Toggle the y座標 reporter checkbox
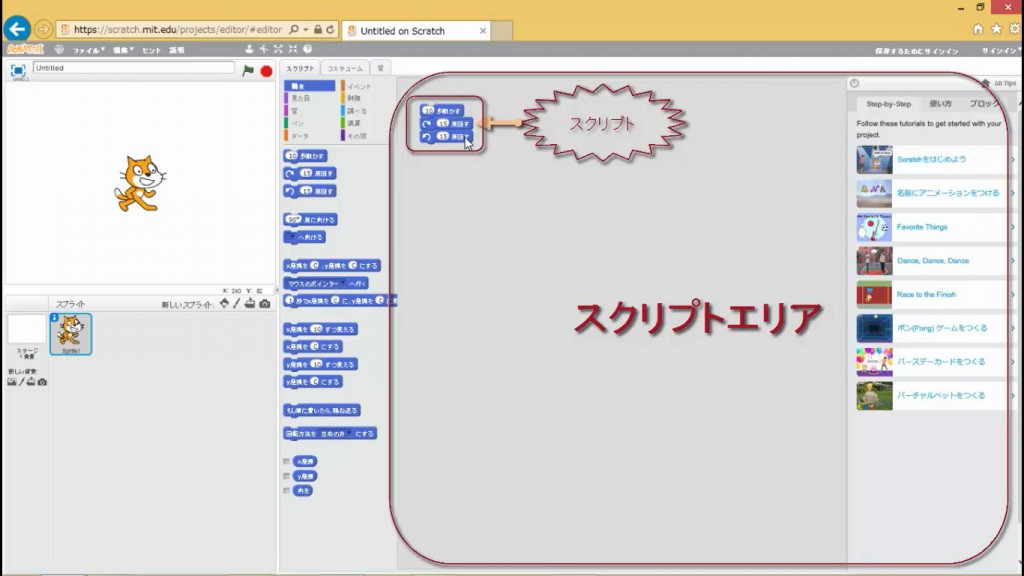The image size is (1024, 576). click(x=286, y=476)
